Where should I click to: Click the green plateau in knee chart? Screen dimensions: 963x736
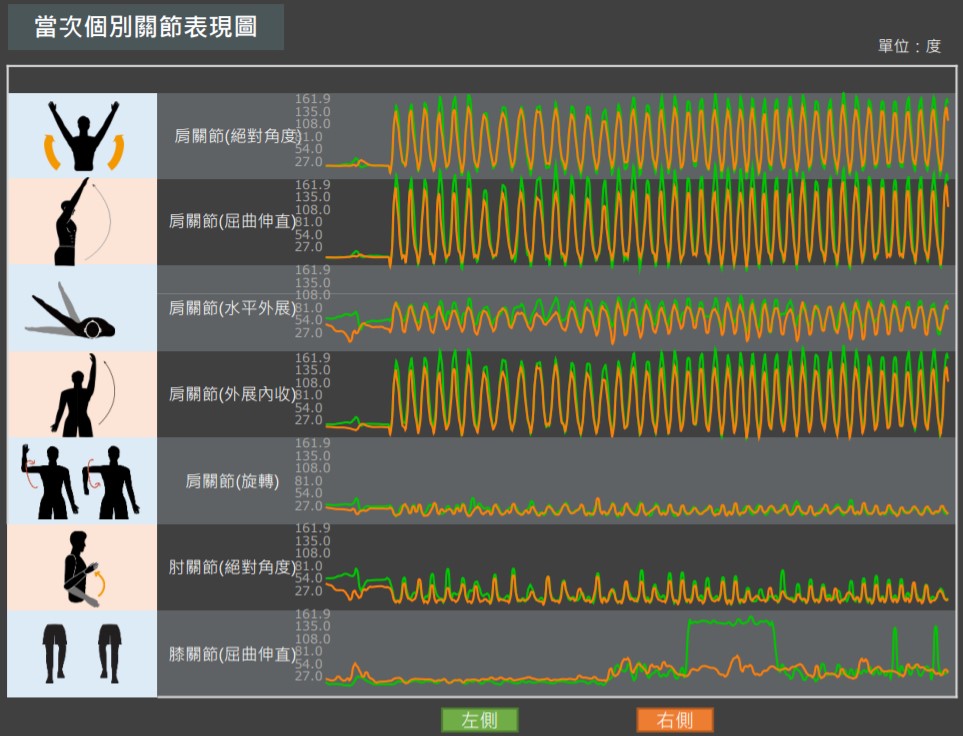click(x=730, y=622)
